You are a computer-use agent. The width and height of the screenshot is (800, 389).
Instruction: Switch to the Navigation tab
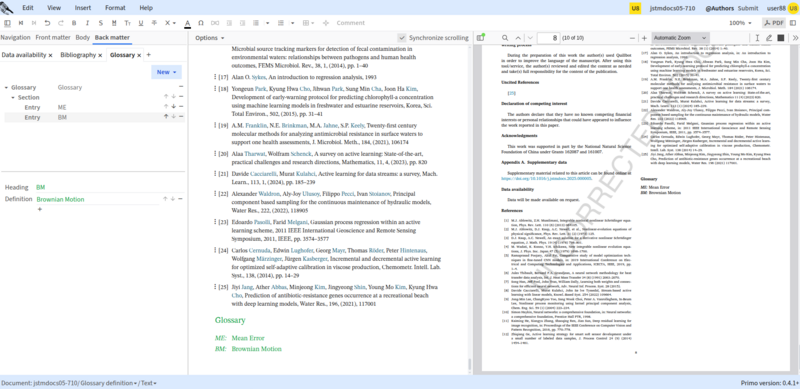15,37
